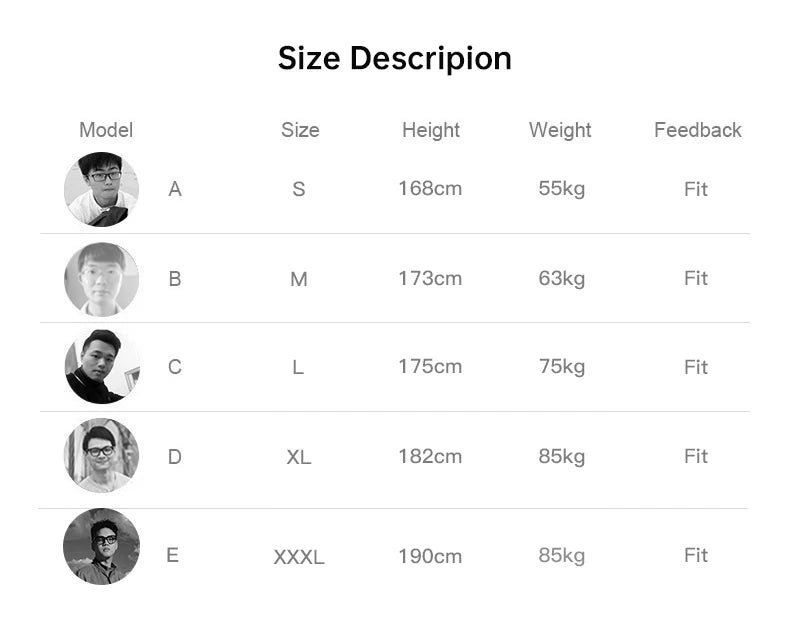Click the 75kg weight value
The height and width of the screenshot is (636, 790).
point(561,367)
